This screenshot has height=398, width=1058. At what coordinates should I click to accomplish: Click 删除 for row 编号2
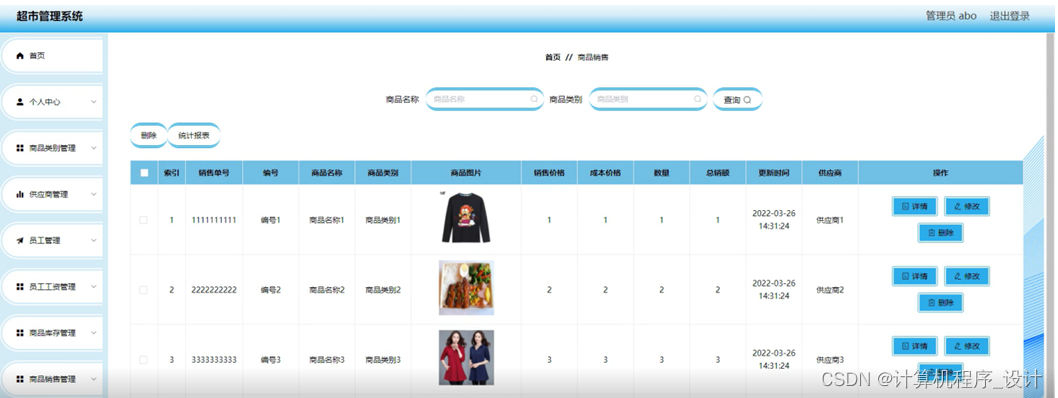[x=941, y=303]
